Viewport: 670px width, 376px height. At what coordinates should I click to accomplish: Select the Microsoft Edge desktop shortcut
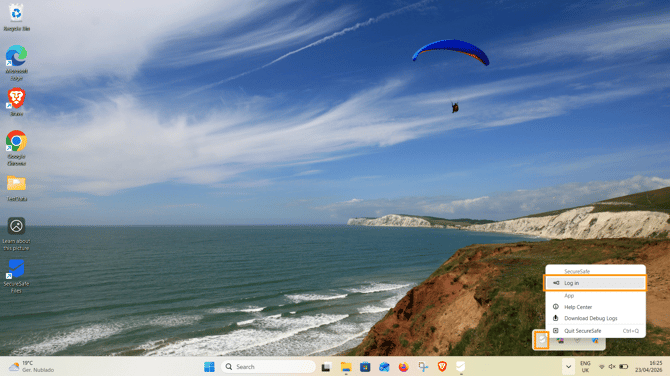[16, 62]
